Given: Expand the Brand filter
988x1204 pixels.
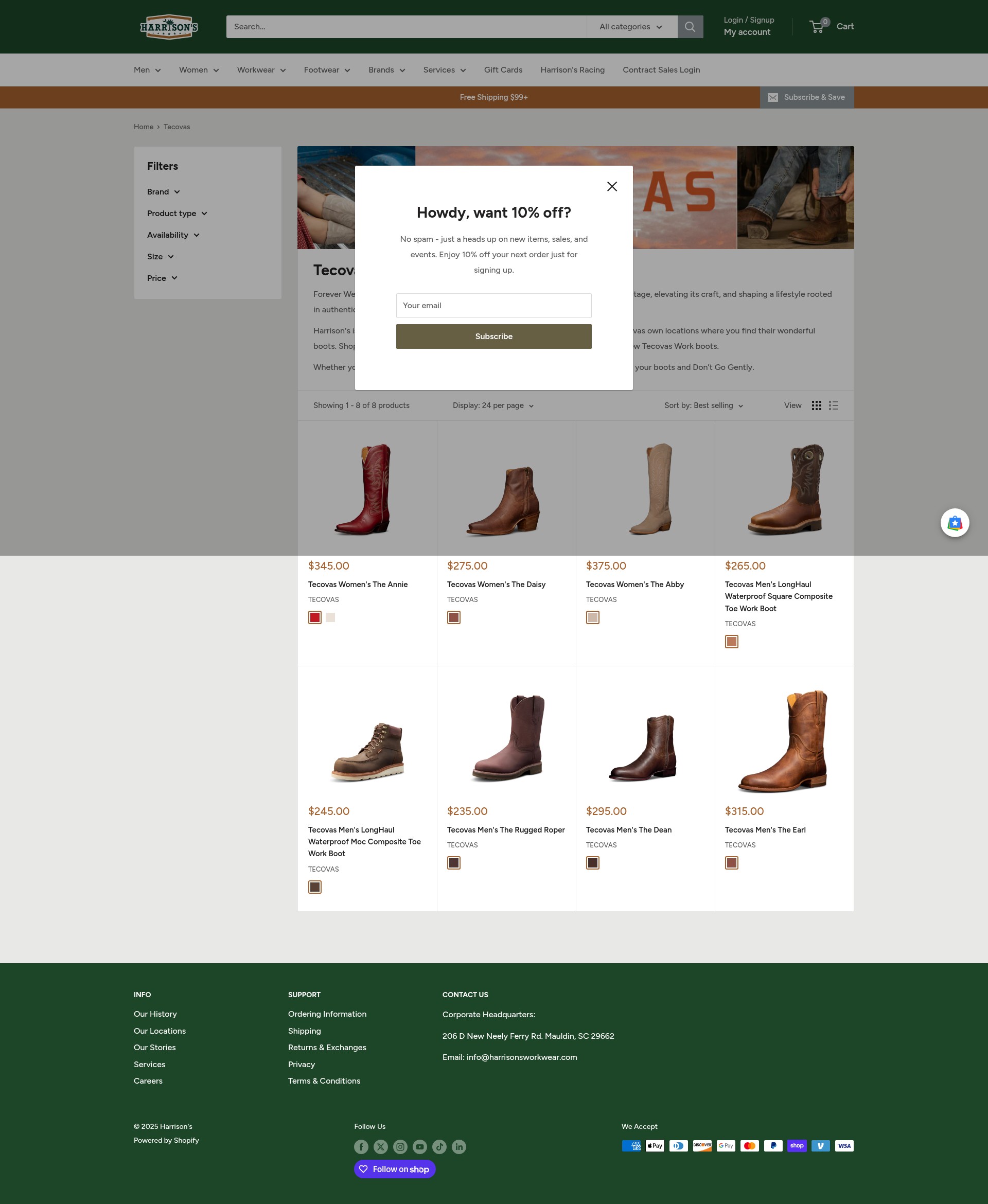Looking at the screenshot, I should pos(163,192).
